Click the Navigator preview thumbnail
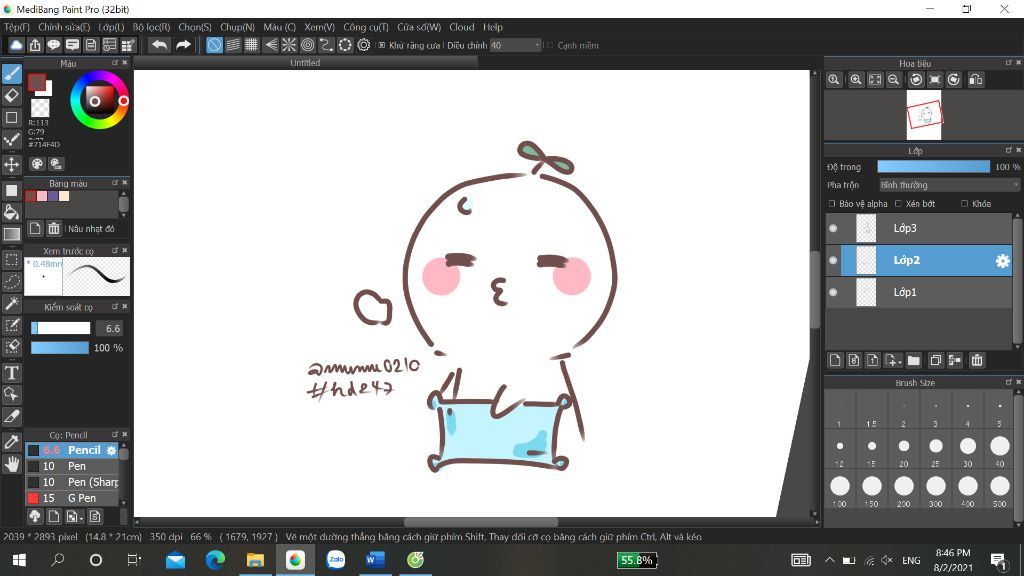1024x576 pixels. pyautogui.click(x=924, y=115)
